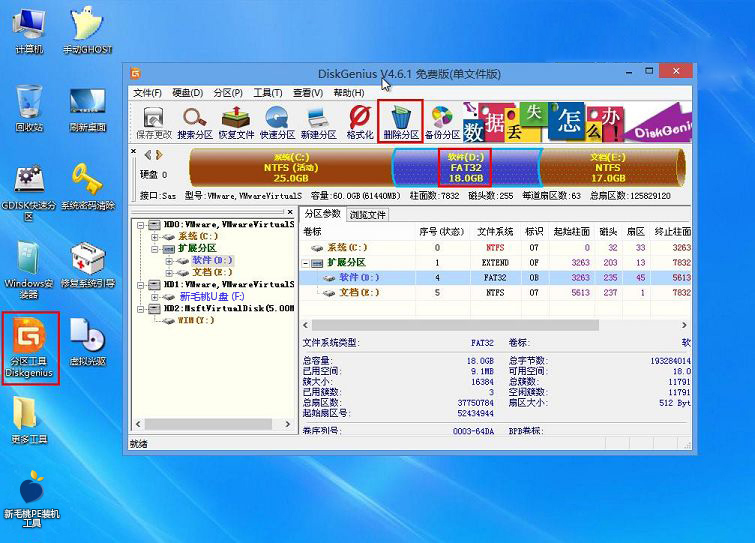Click the tree panel scrollbar thumb
The width and height of the screenshot is (755, 543).
click(x=208, y=424)
